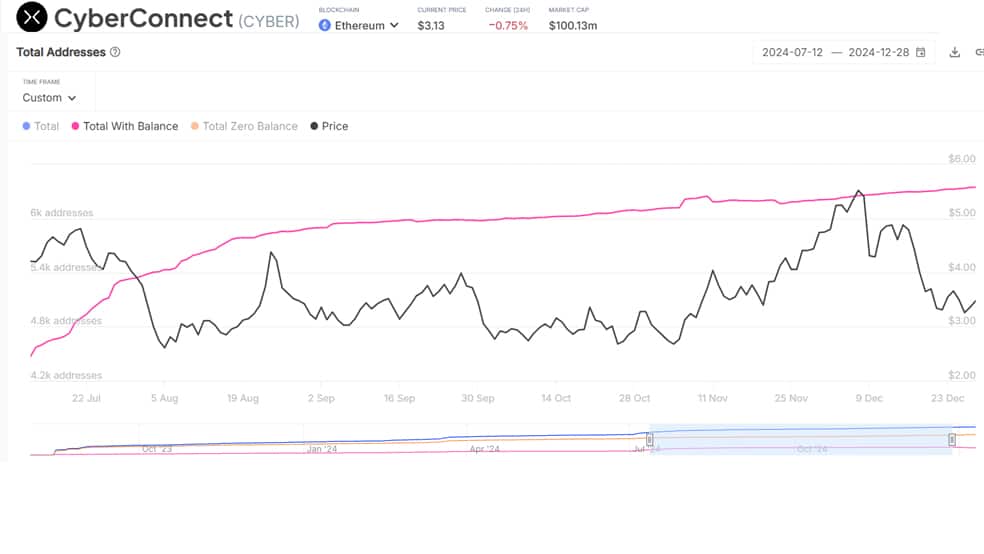Image resolution: width=984 pixels, height=554 pixels.
Task: Toggle the Total With Balance legend
Action: pos(125,126)
